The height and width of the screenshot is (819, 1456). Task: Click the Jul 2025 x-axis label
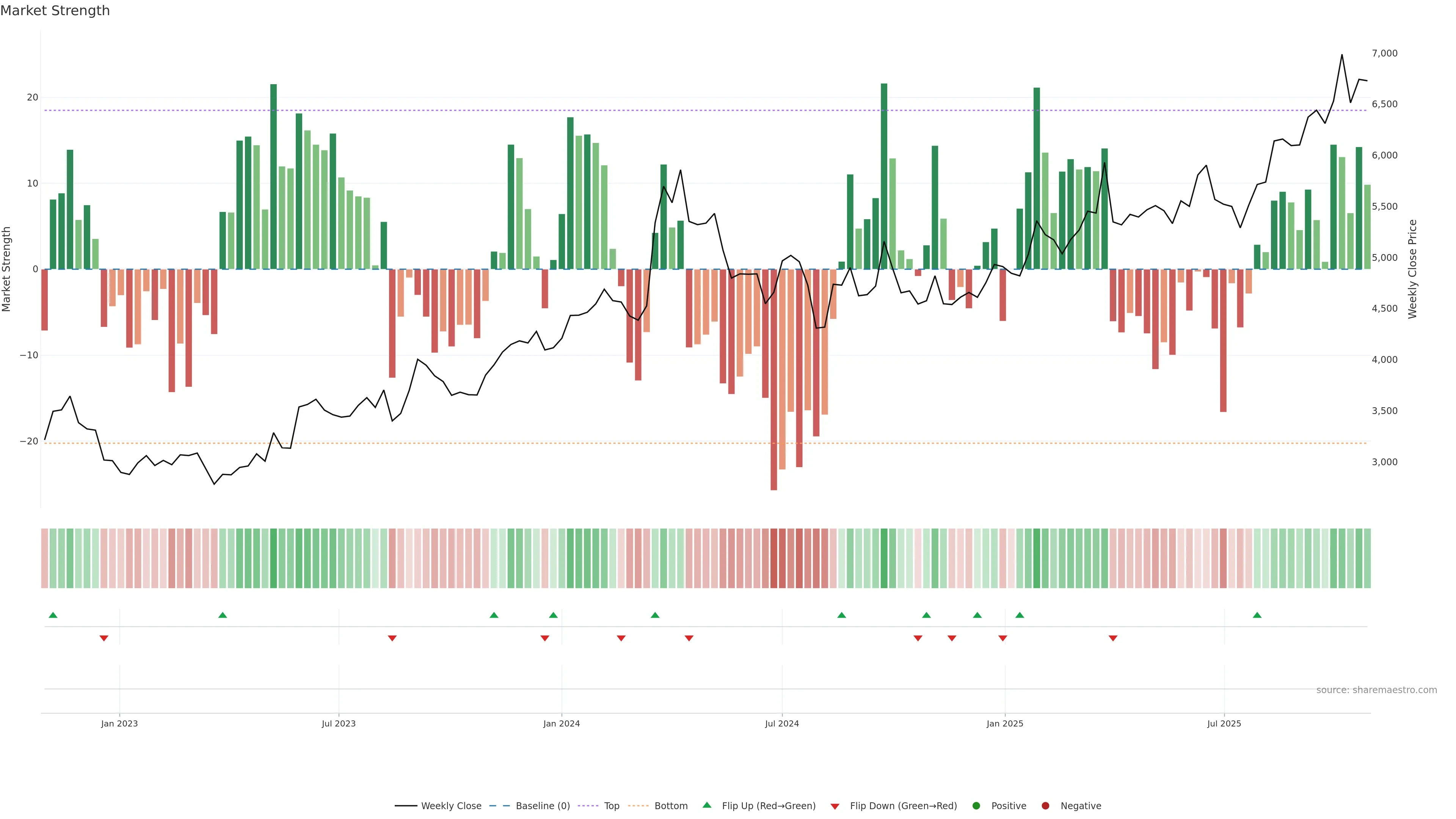click(x=1224, y=723)
